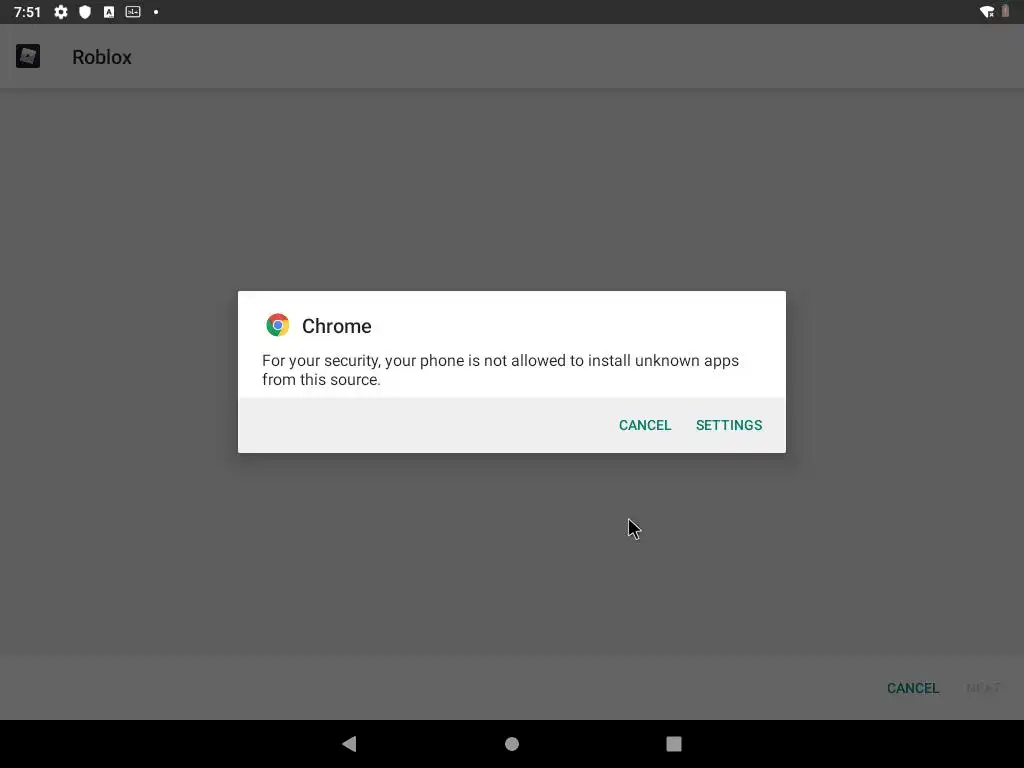Click the Chrome logo in the dialog
The width and height of the screenshot is (1024, 768).
tap(278, 325)
